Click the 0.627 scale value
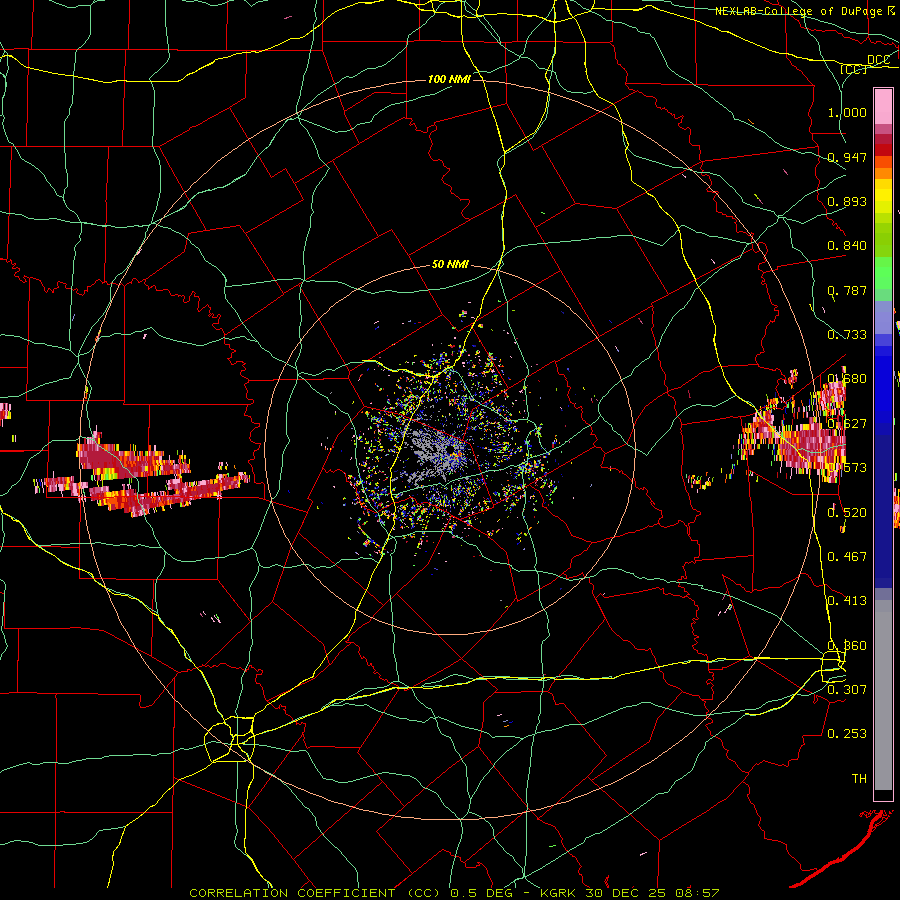 [x=847, y=424]
